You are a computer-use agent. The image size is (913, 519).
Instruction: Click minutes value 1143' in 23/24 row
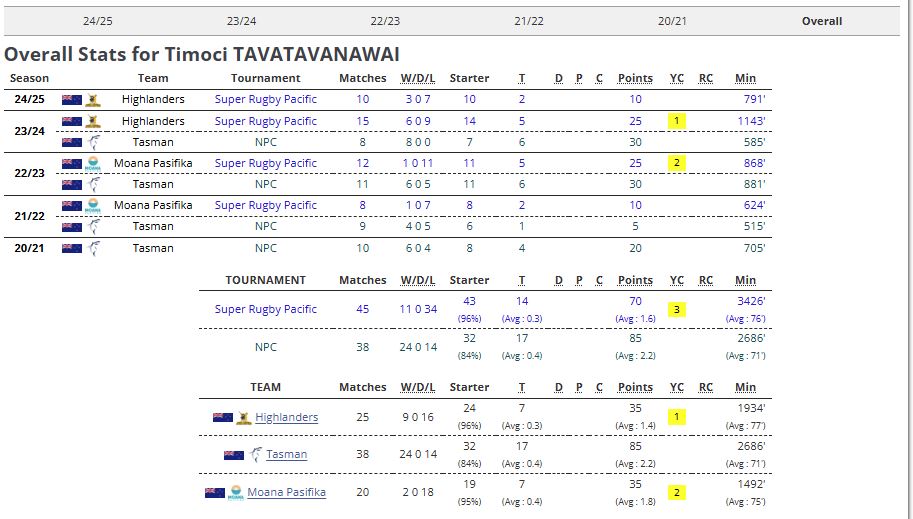click(x=751, y=121)
